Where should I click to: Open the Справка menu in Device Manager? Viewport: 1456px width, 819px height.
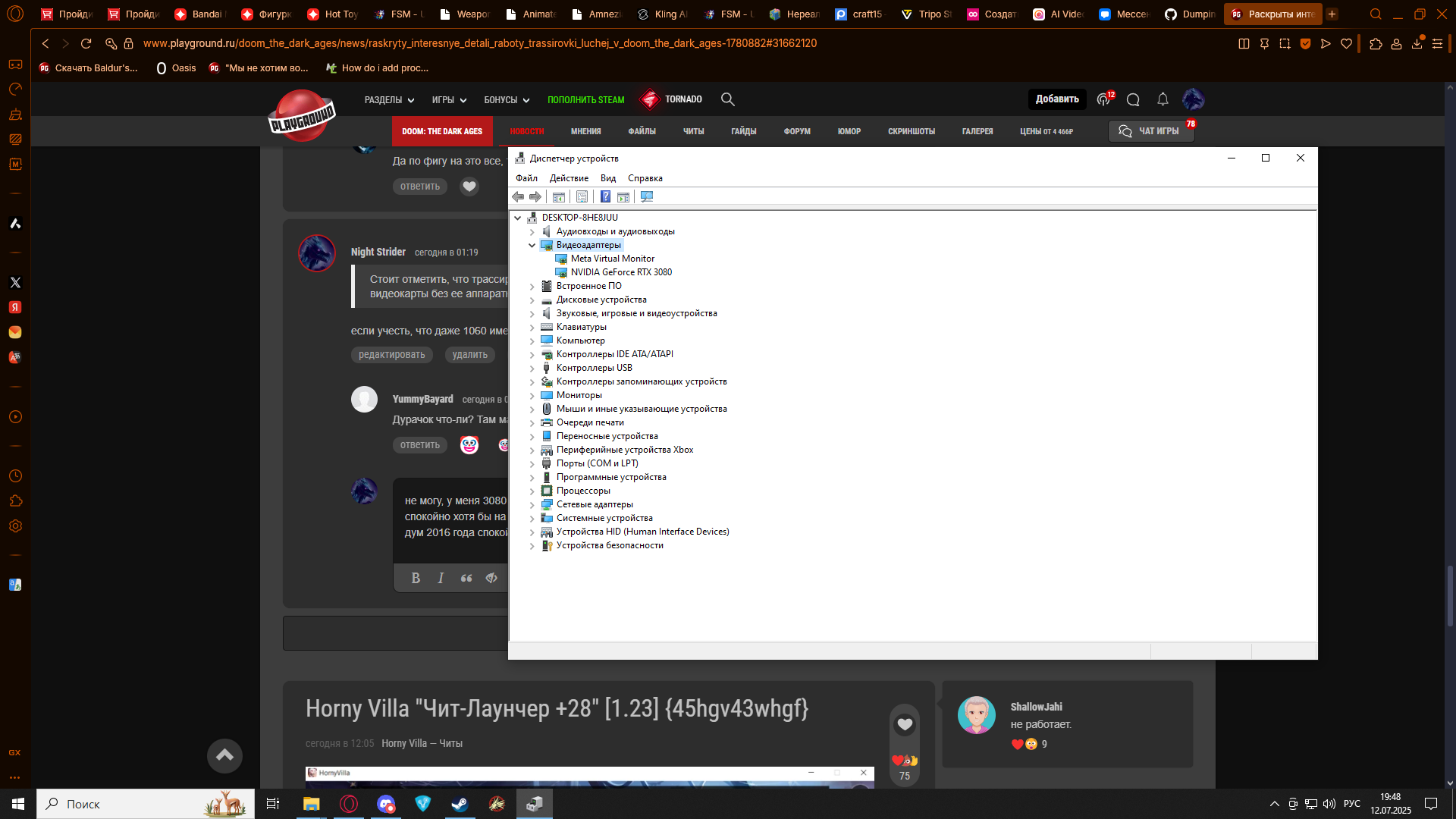point(645,178)
